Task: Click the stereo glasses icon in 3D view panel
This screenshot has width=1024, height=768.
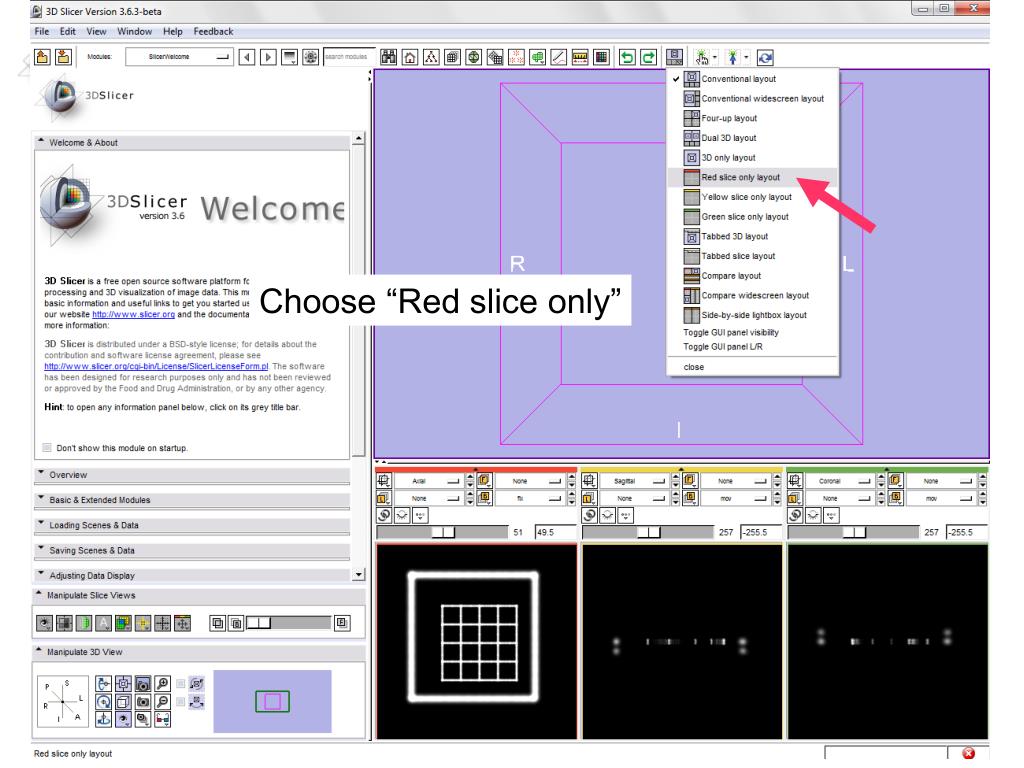Action: [163, 720]
